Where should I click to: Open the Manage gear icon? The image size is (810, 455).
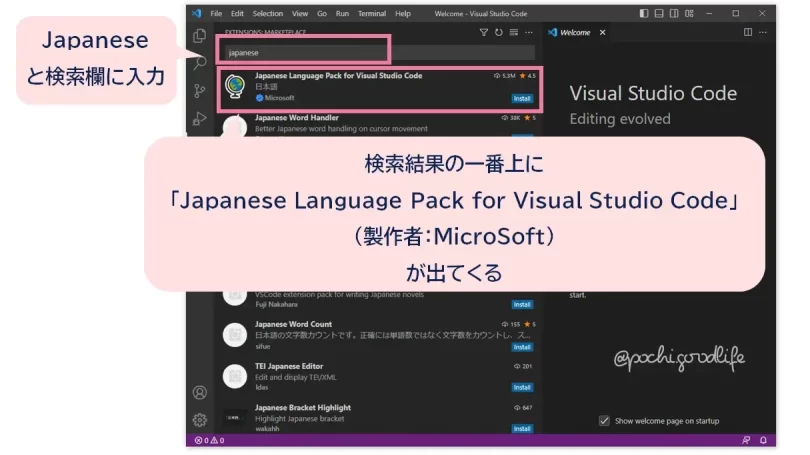click(200, 419)
